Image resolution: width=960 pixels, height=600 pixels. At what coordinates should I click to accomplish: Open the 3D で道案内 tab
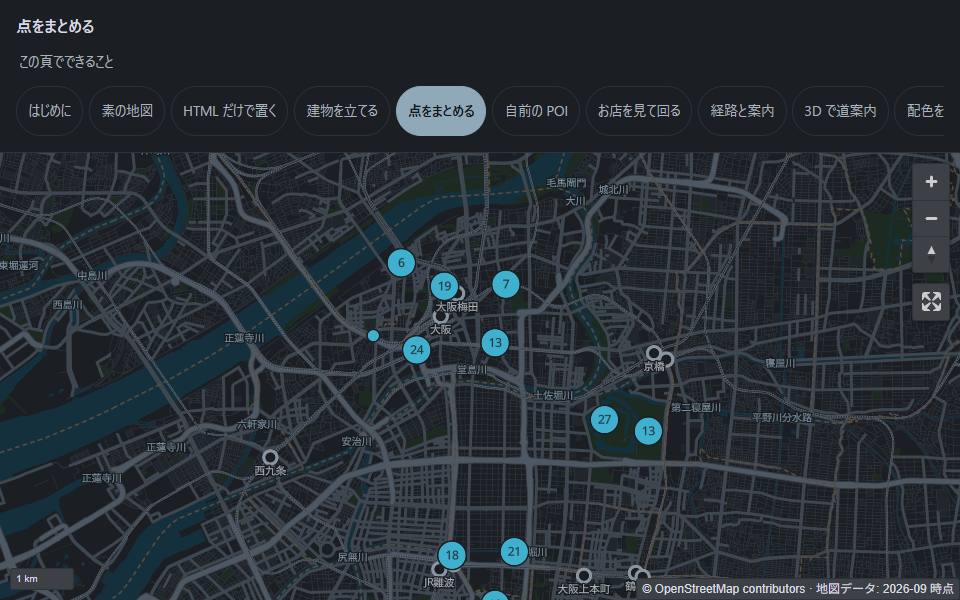(x=840, y=111)
